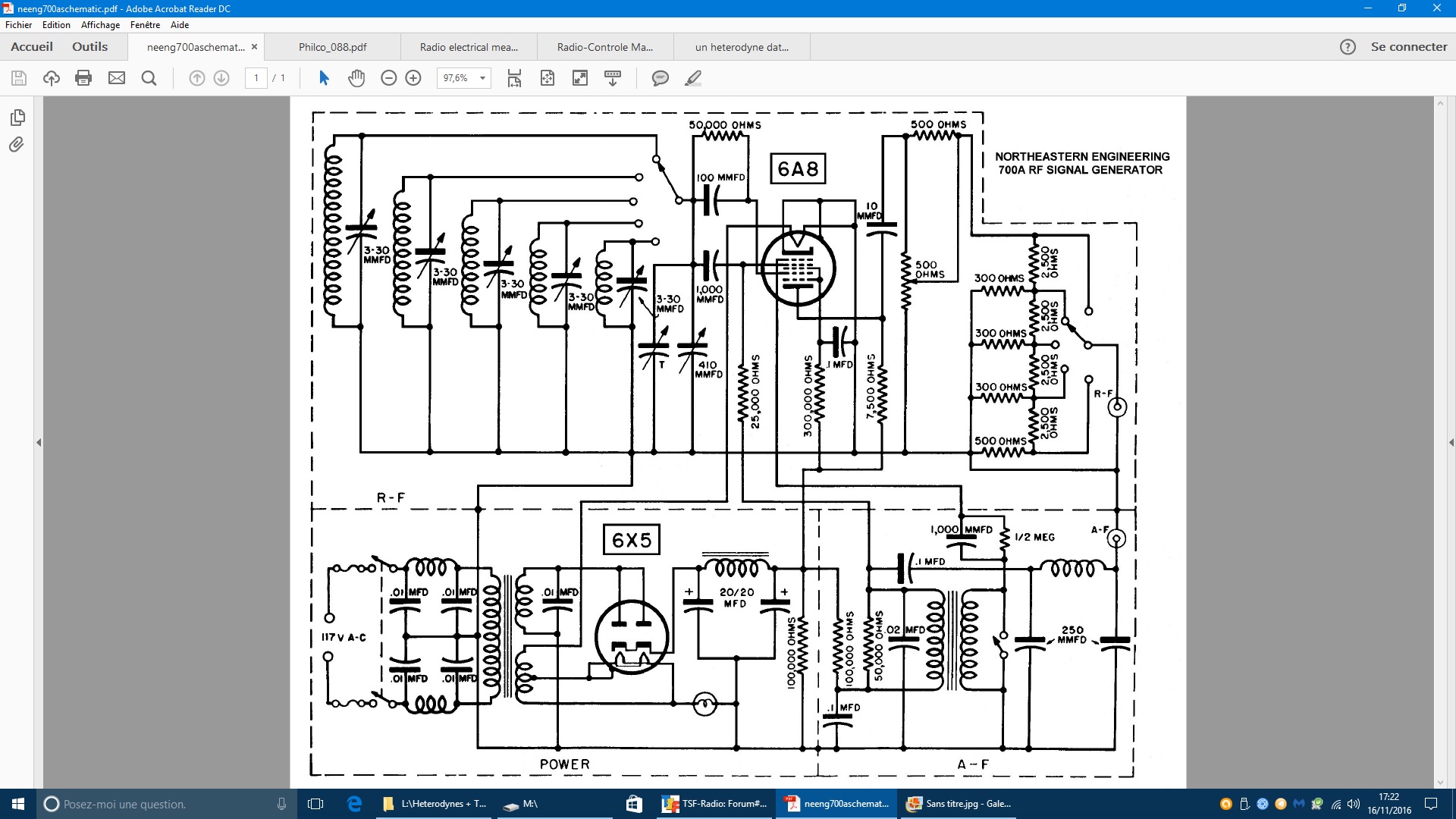Go to next page arrow
This screenshot has width=1456, height=819.
pyautogui.click(x=221, y=78)
